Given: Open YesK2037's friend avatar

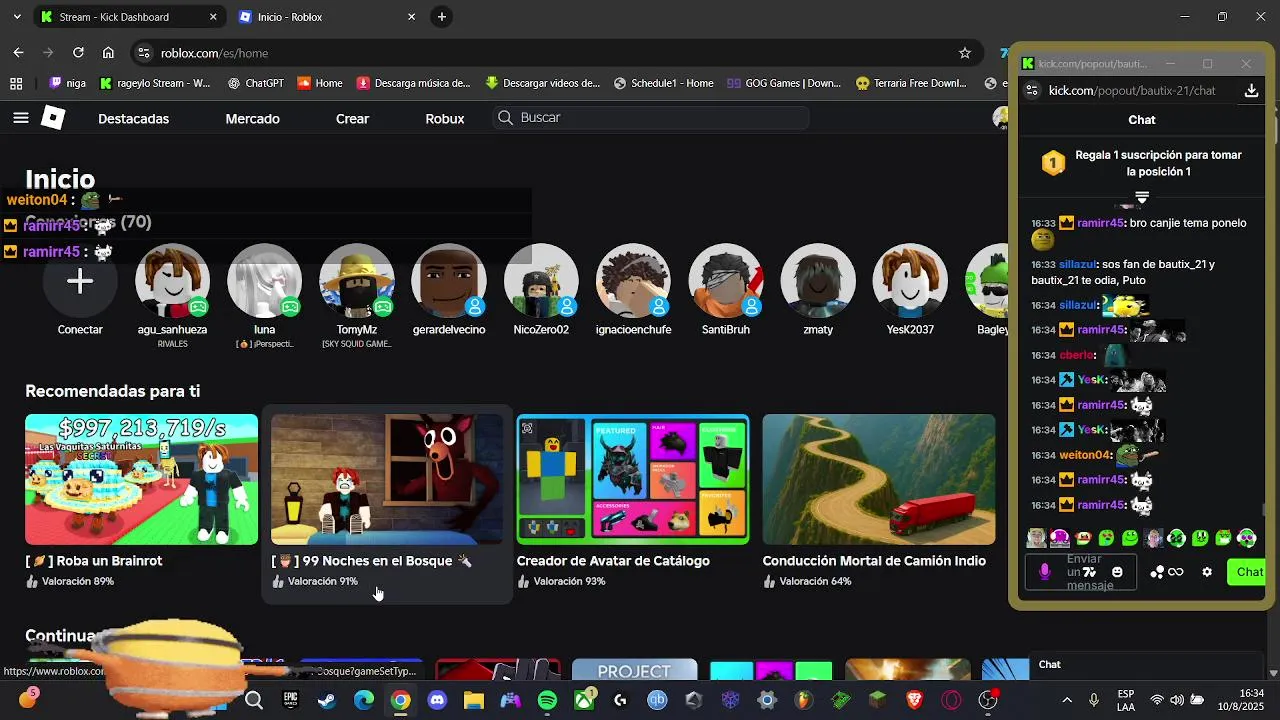Looking at the screenshot, I should (910, 281).
